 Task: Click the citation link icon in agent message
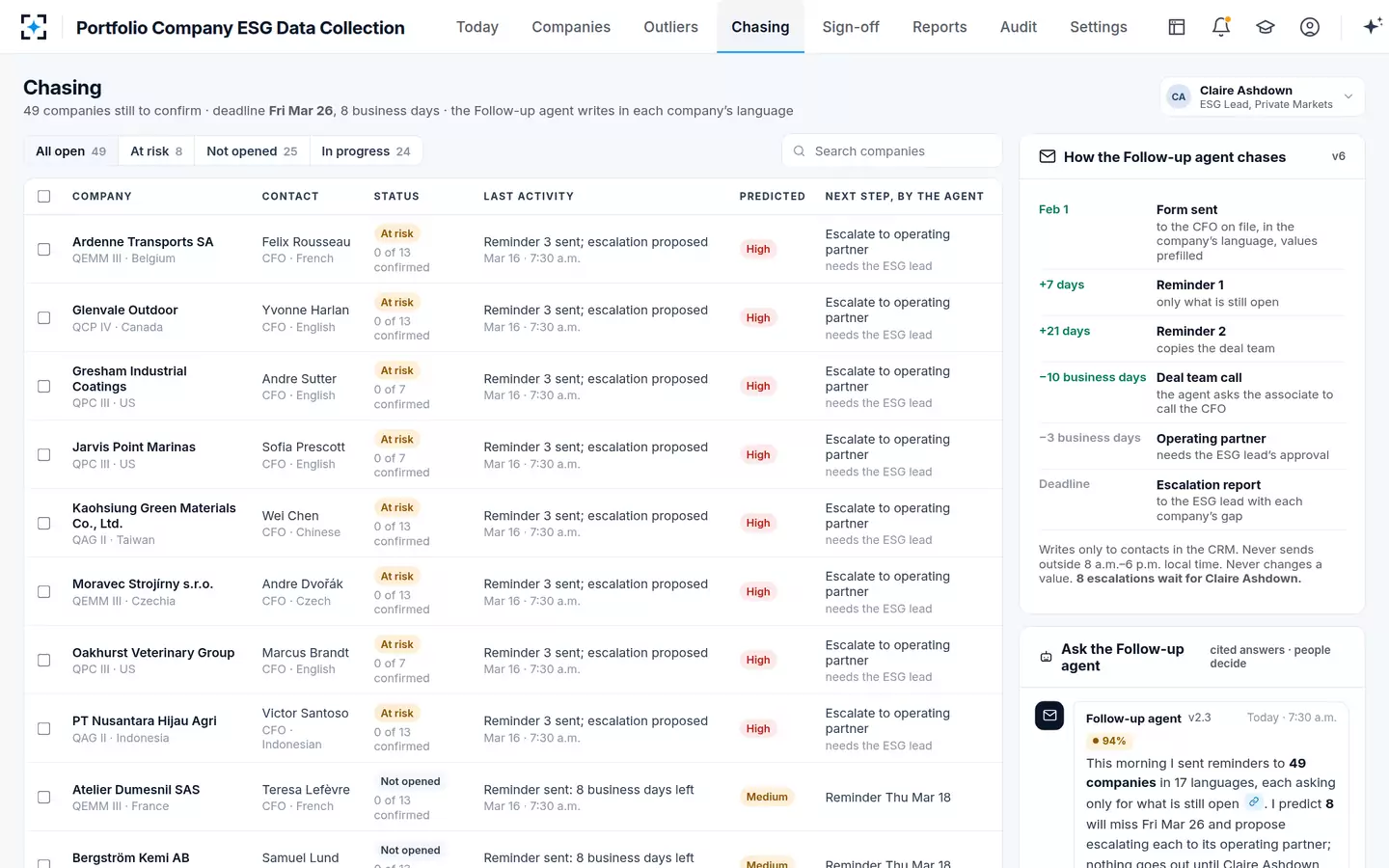coord(1254,802)
